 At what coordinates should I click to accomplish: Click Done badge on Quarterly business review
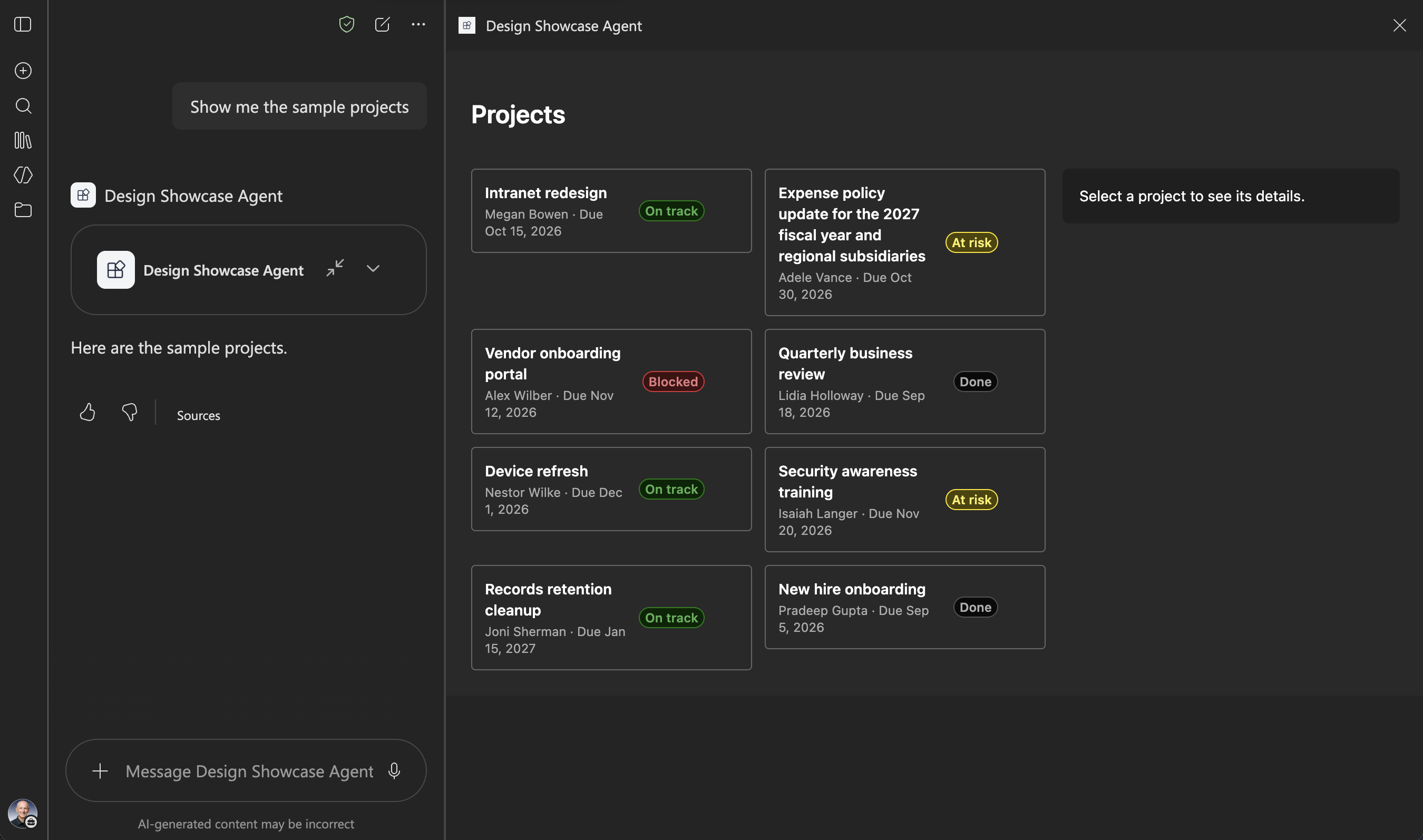pyautogui.click(x=975, y=382)
